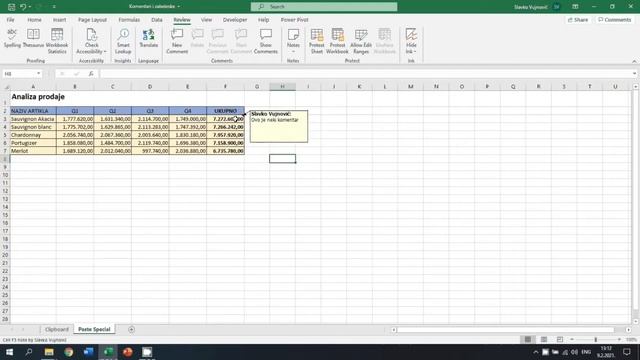Switch to Page Break Preview

coord(560,340)
